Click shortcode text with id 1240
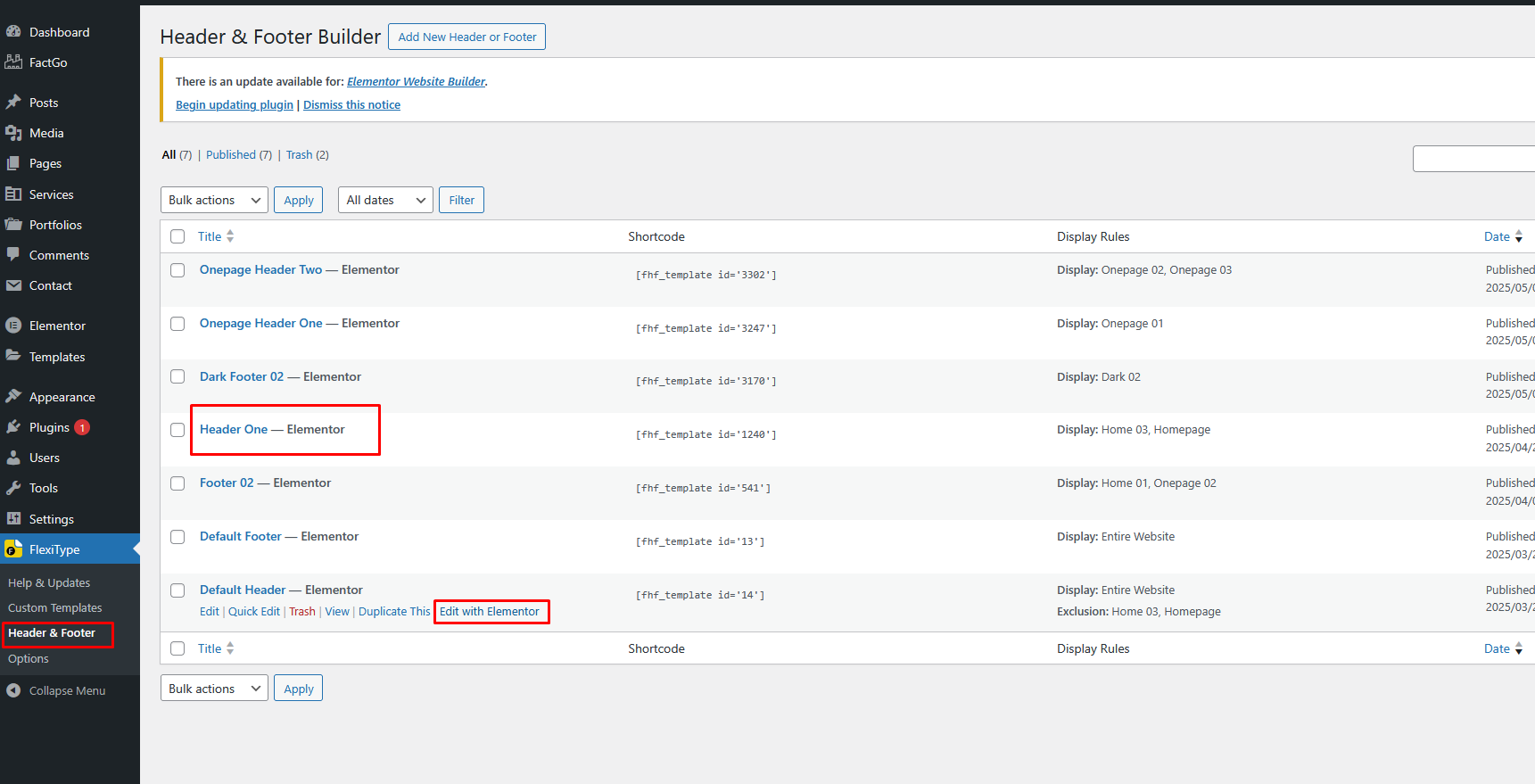 pyautogui.click(x=706, y=434)
